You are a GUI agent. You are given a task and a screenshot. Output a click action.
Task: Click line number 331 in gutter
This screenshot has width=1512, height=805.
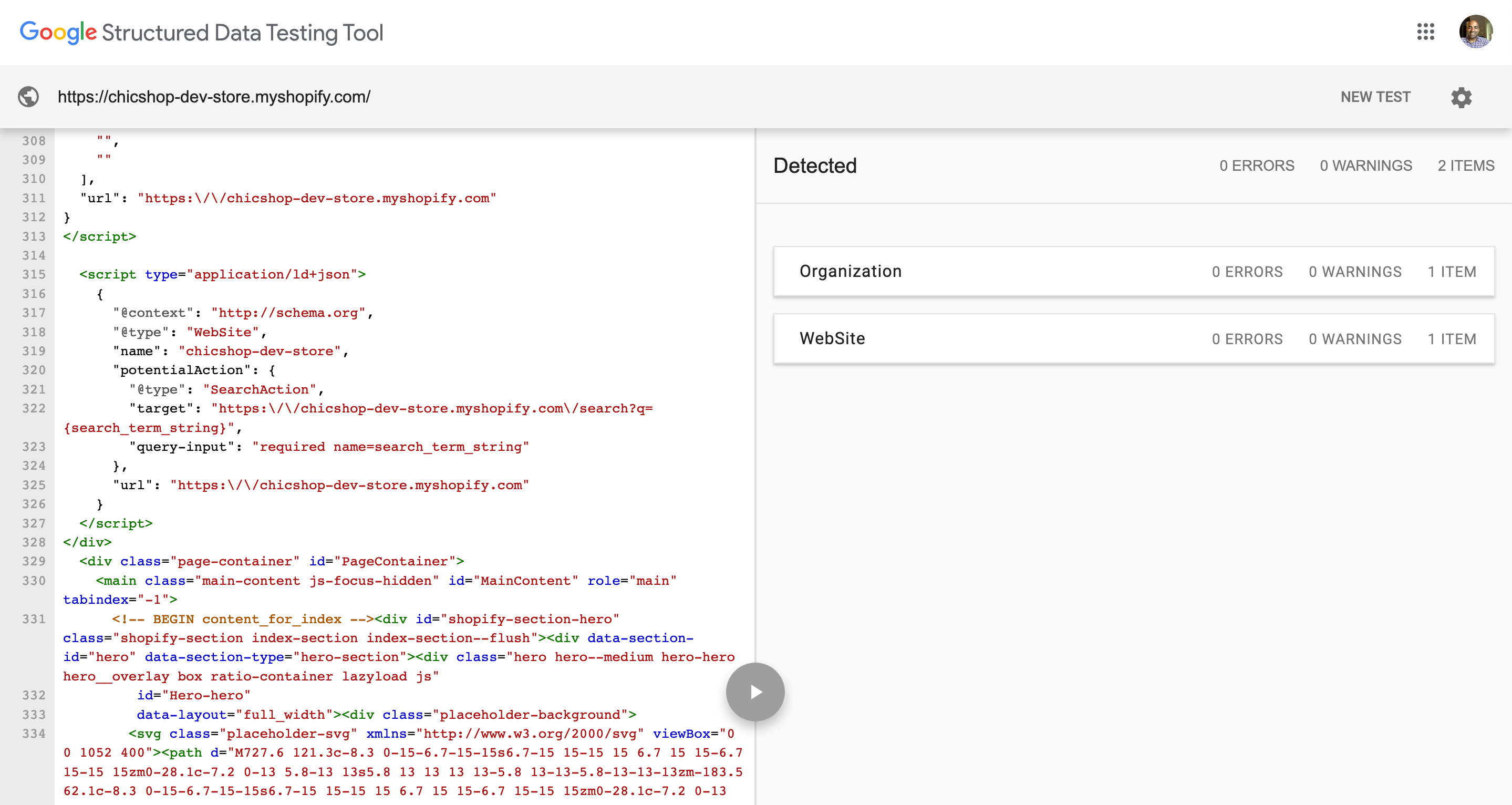(34, 619)
